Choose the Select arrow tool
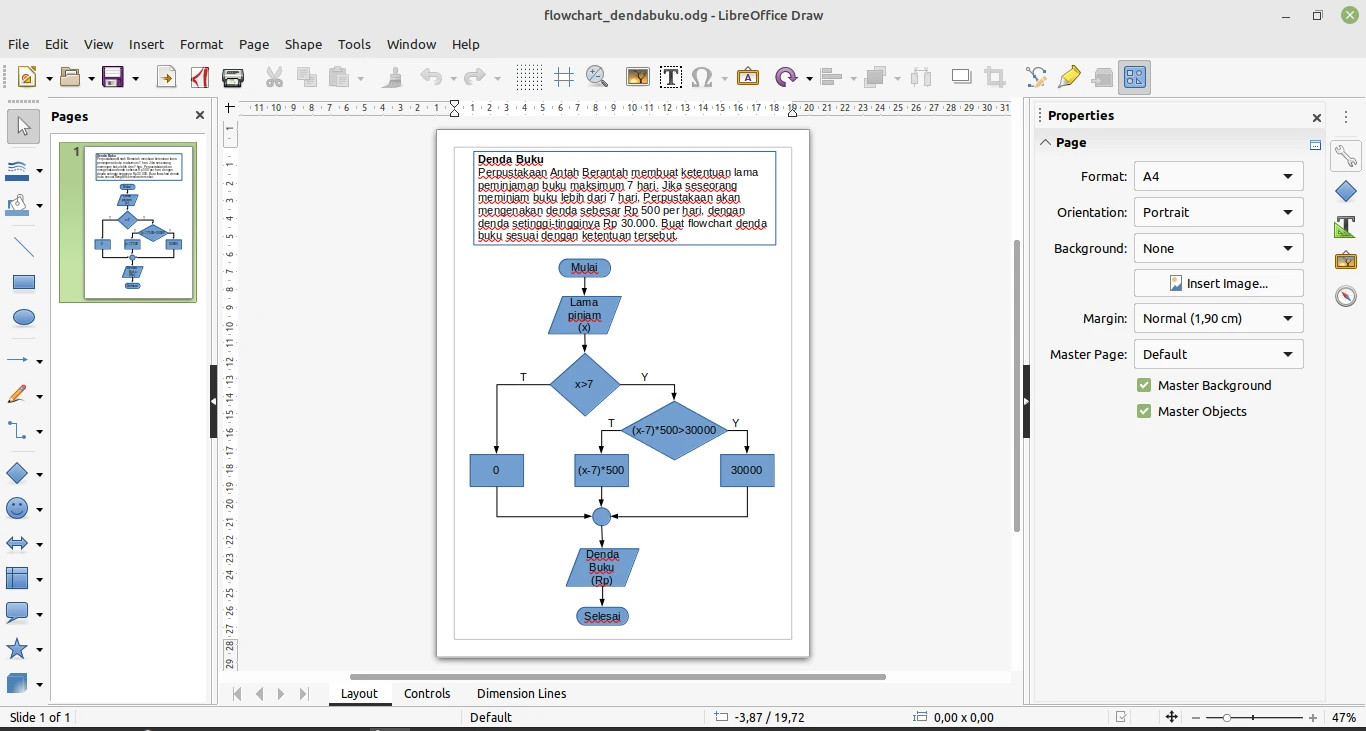The height and width of the screenshot is (731, 1366). [24, 125]
